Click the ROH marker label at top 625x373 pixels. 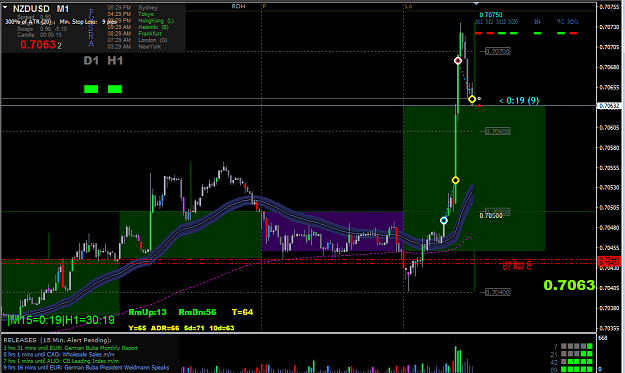click(238, 6)
